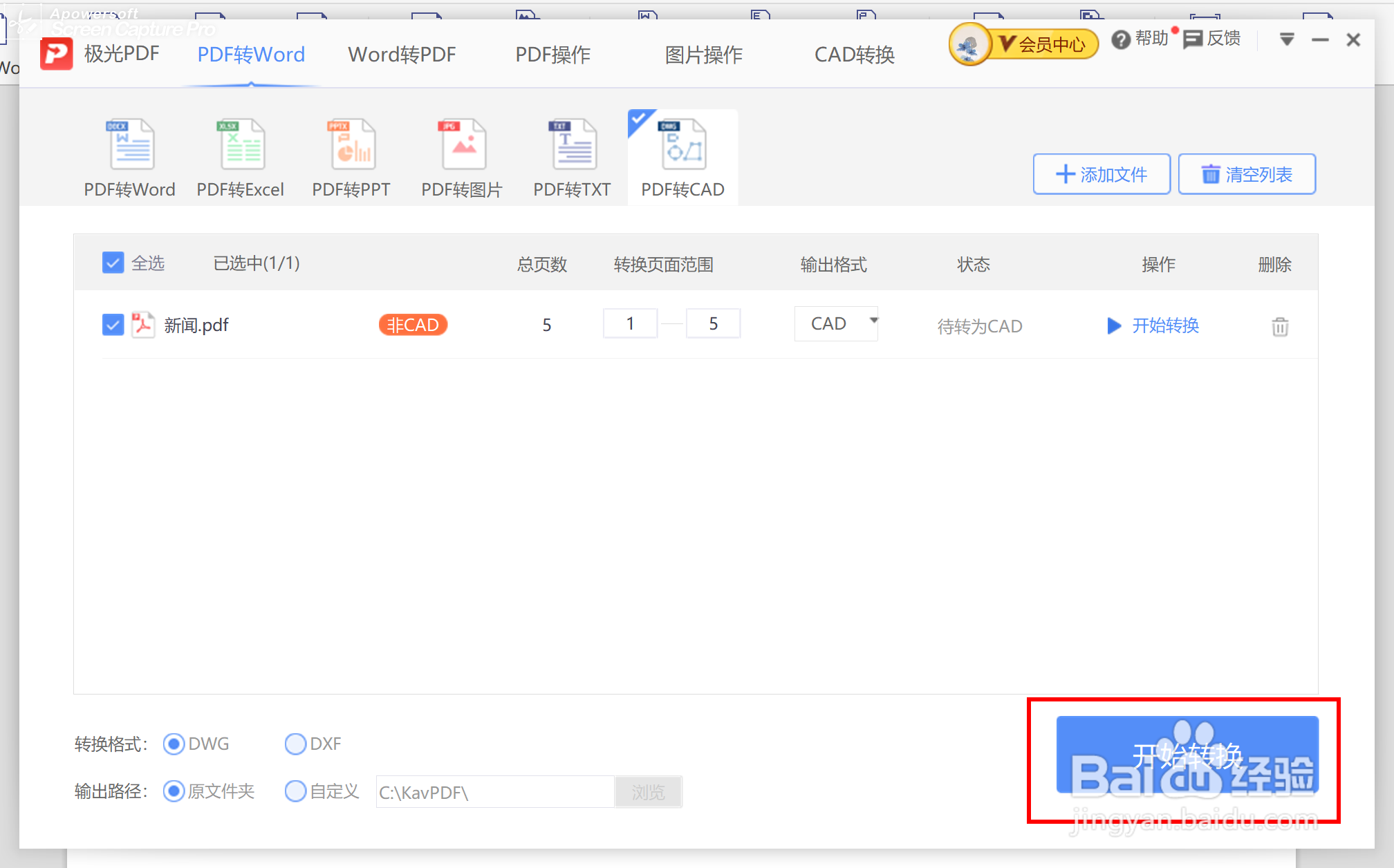Click the trash icon to delete 新闻.pdf
This screenshot has width=1394, height=868.
[1280, 326]
